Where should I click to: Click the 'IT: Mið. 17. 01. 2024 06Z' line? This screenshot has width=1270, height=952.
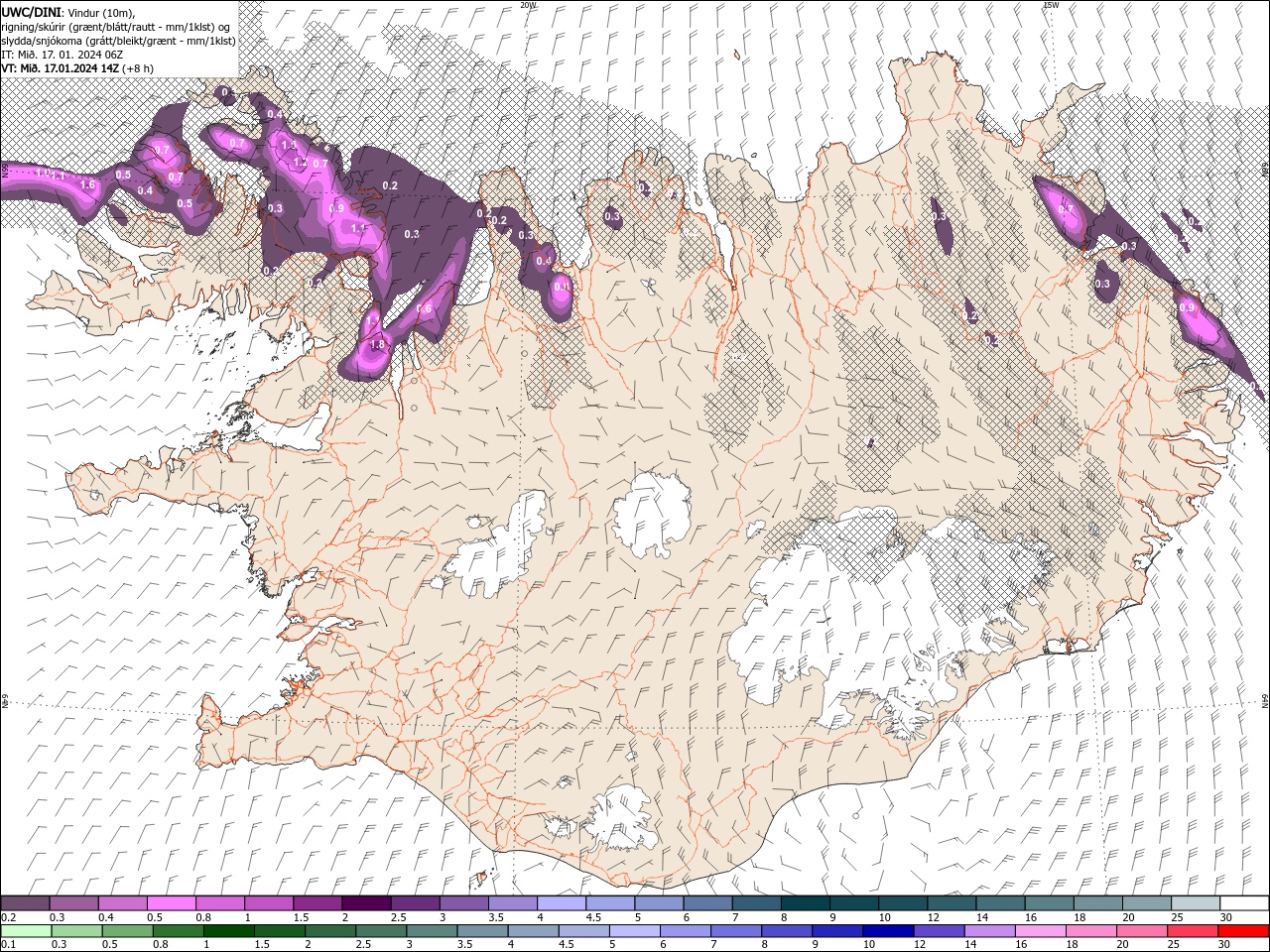63,55
